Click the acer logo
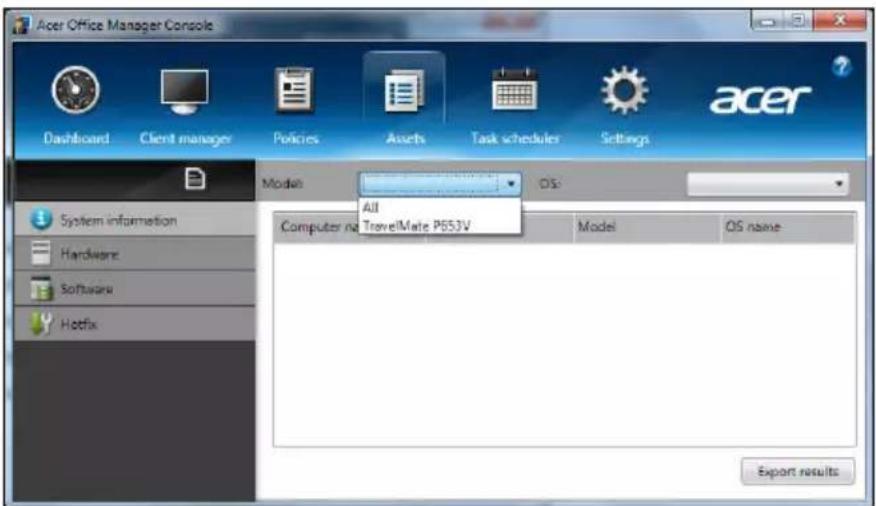Image resolution: width=876 pixels, height=506 pixels. (x=760, y=99)
